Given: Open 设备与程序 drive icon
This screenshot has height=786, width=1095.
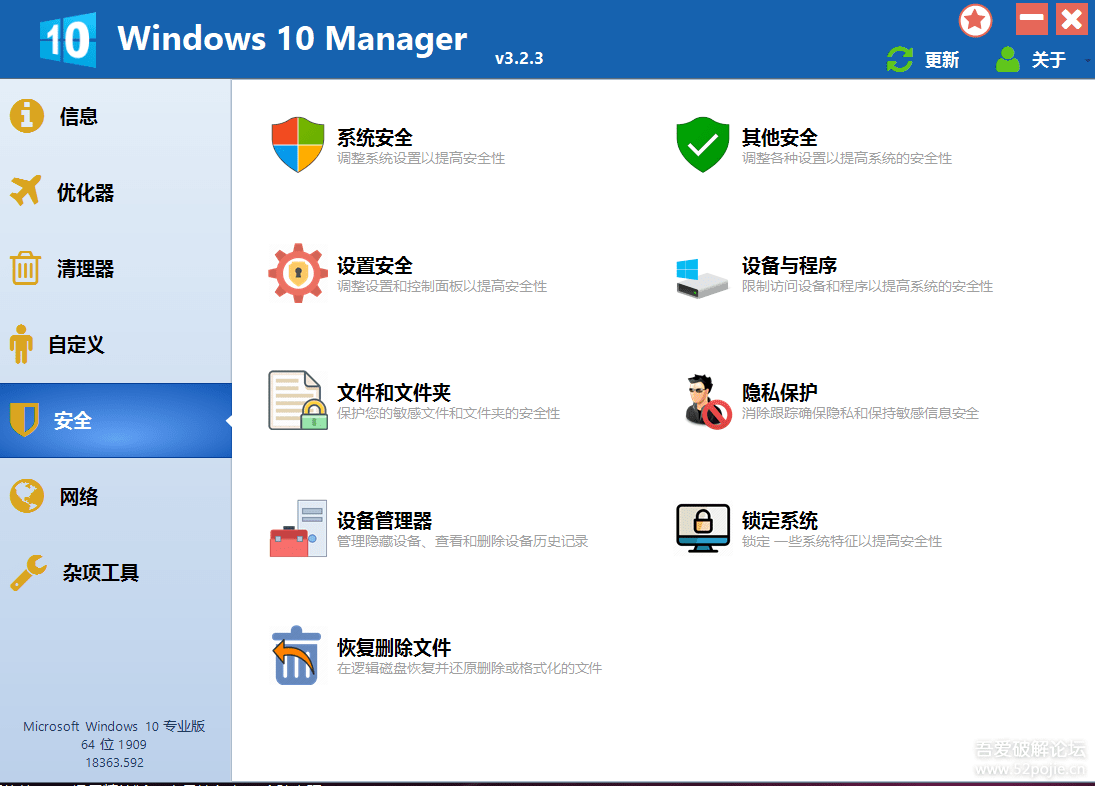Looking at the screenshot, I should (702, 278).
